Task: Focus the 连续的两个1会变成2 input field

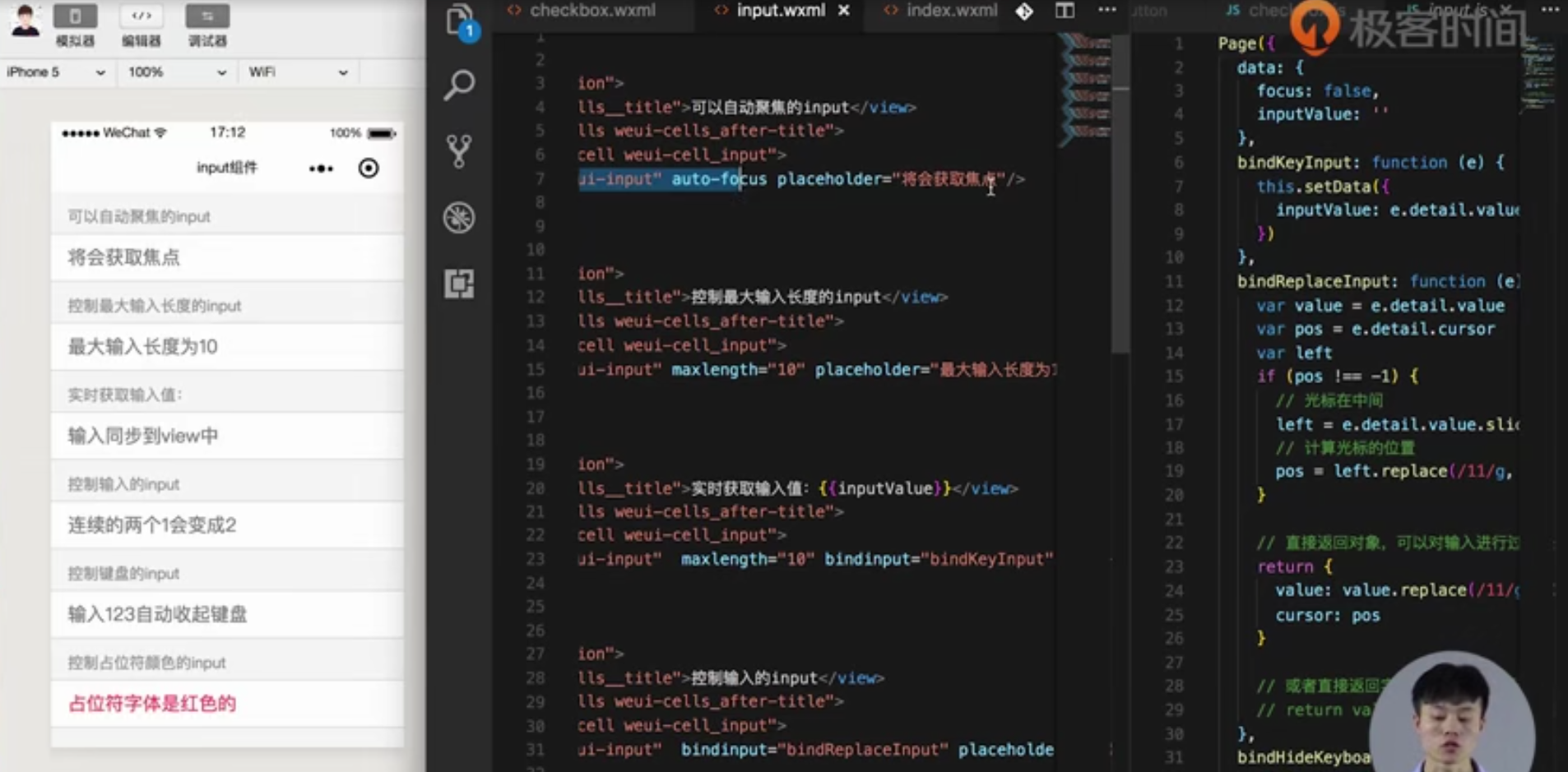Action: tap(227, 525)
